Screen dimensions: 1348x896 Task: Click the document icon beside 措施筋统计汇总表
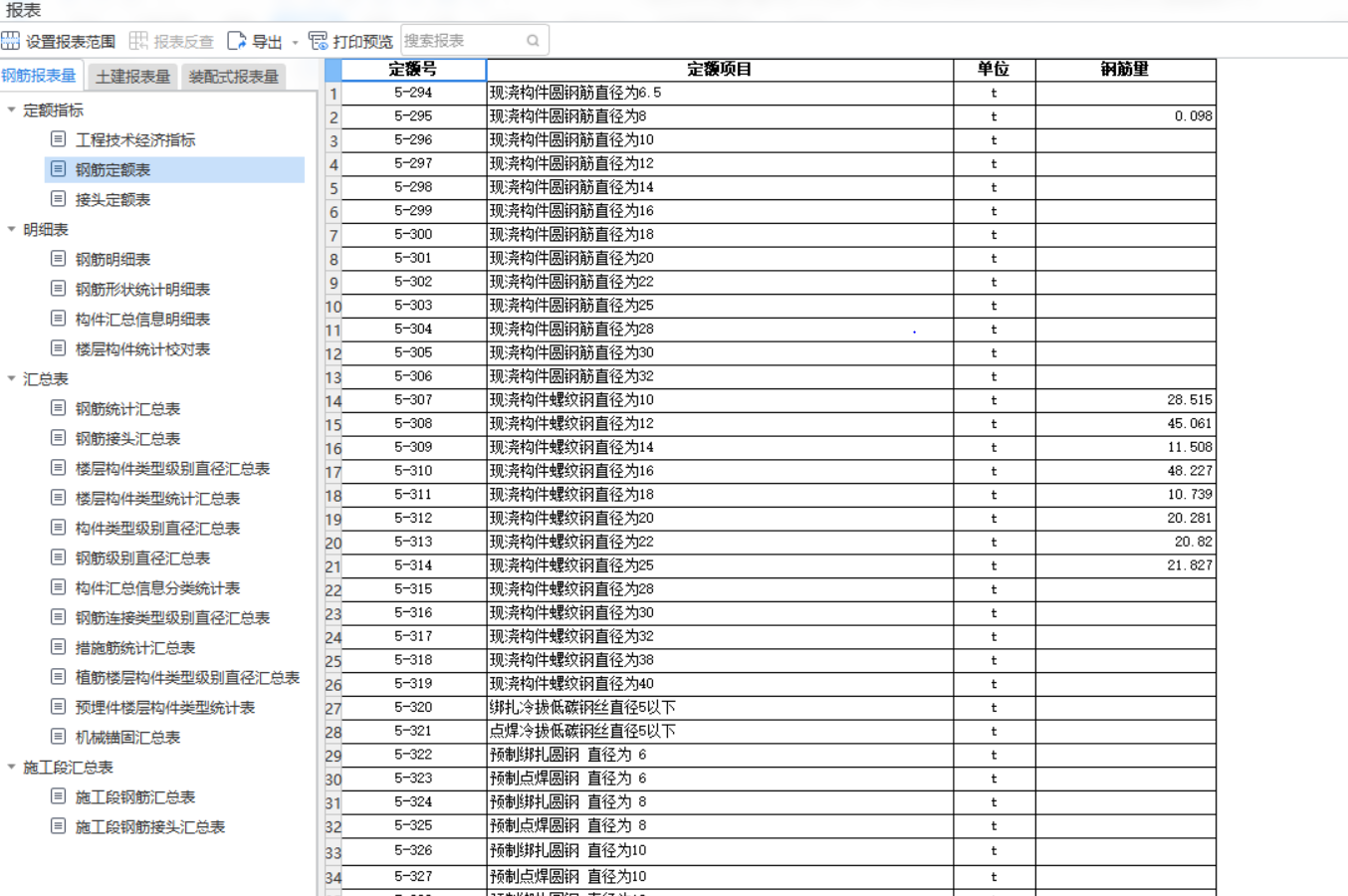pos(59,647)
